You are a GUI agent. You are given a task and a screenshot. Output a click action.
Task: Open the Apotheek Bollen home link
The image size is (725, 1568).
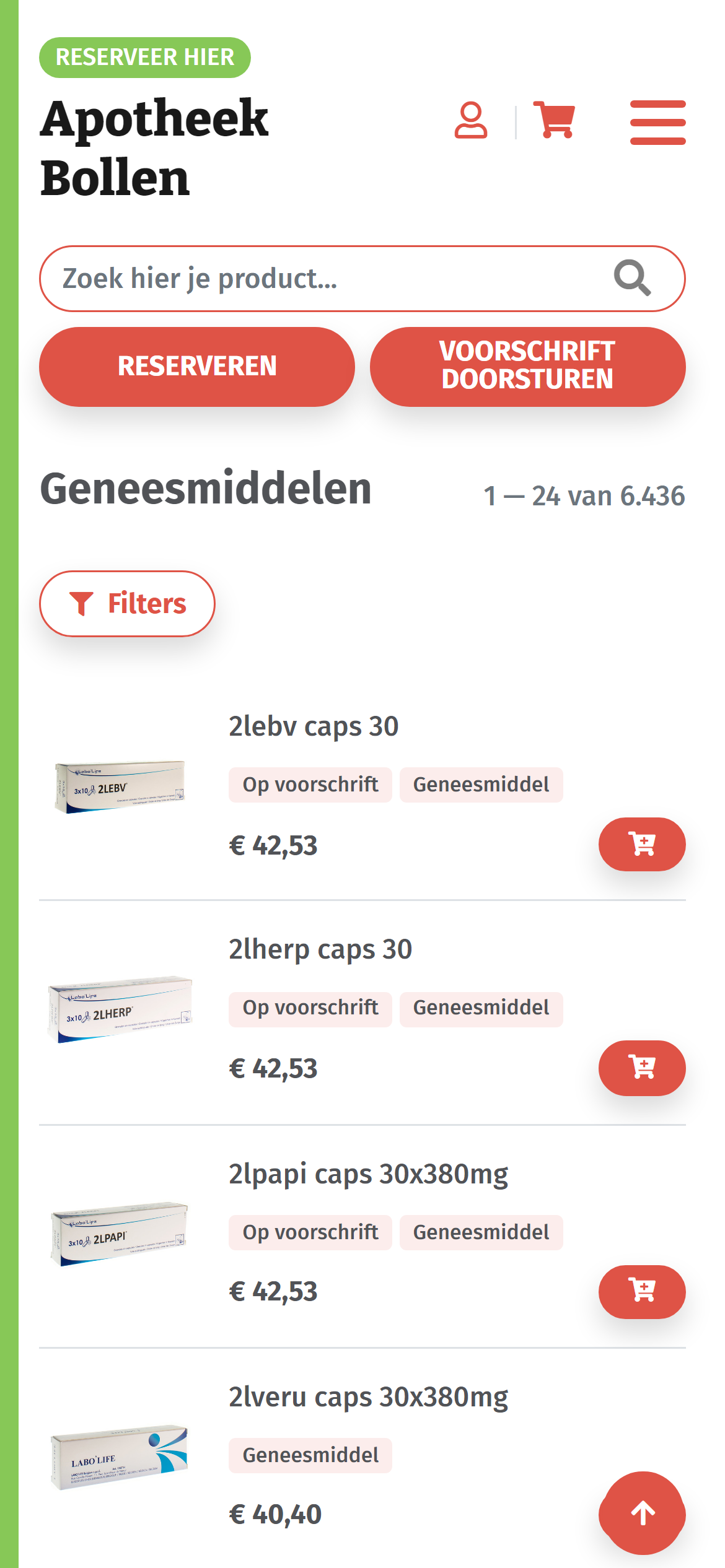tap(155, 147)
